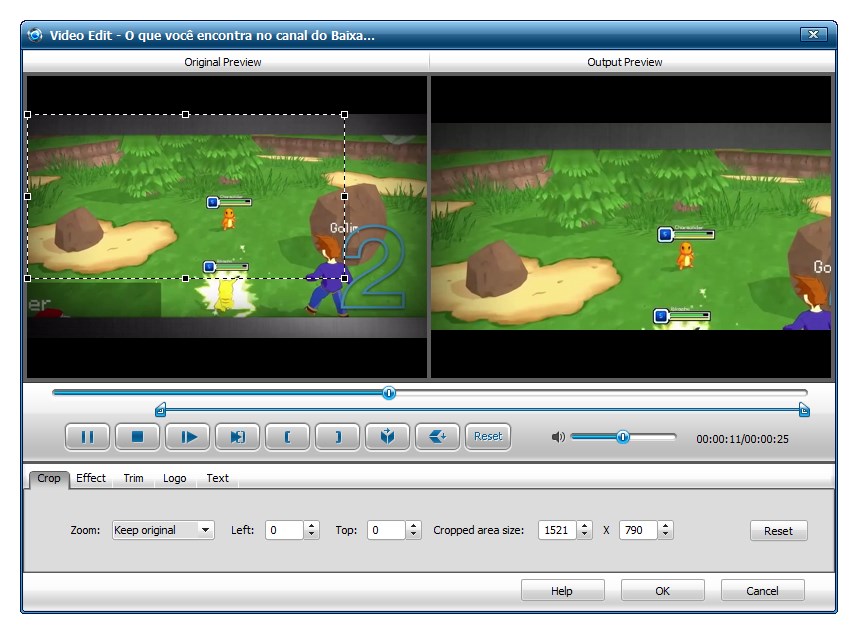The image size is (858, 634).
Task: Close the Video Edit window
Action: 813,34
